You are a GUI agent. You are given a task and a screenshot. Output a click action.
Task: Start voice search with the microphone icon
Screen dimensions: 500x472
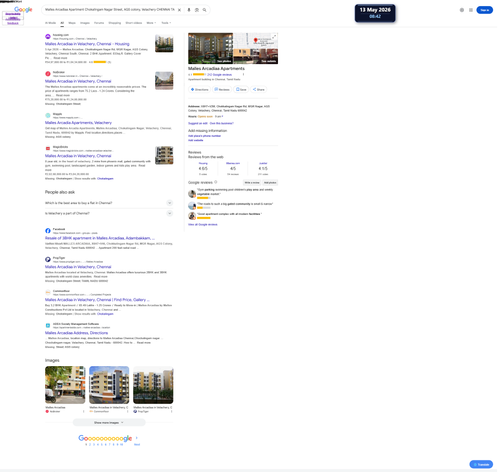click(189, 10)
